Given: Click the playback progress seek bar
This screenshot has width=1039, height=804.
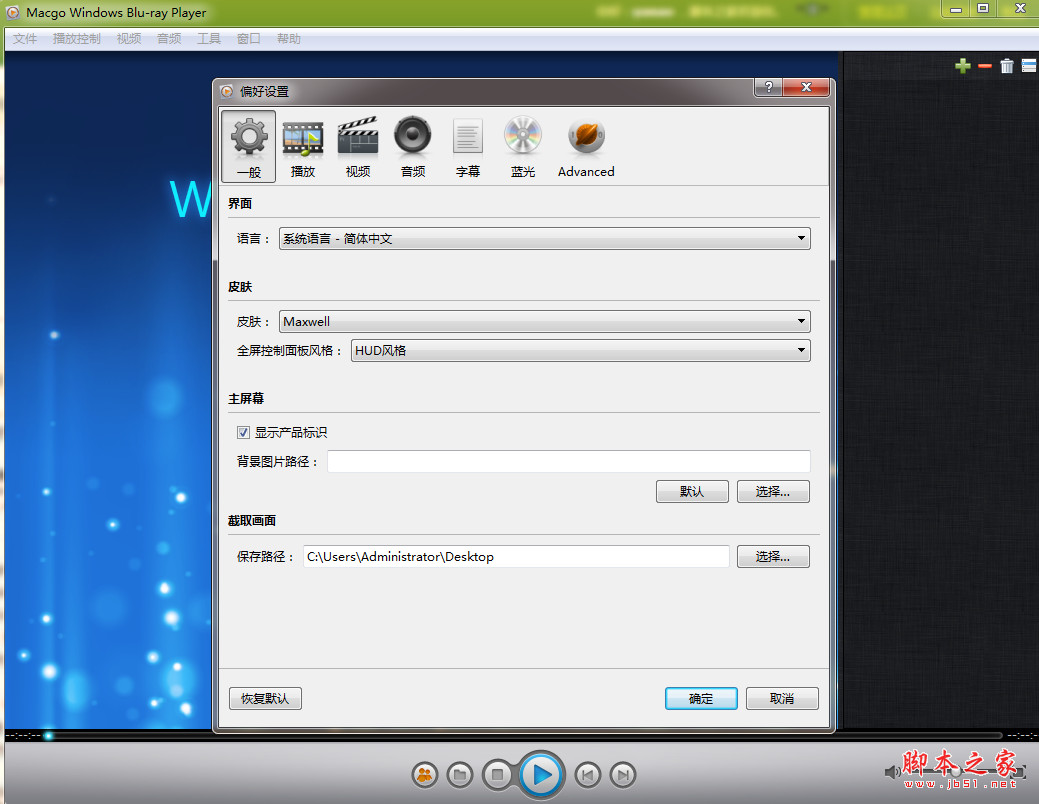Looking at the screenshot, I should [x=521, y=735].
